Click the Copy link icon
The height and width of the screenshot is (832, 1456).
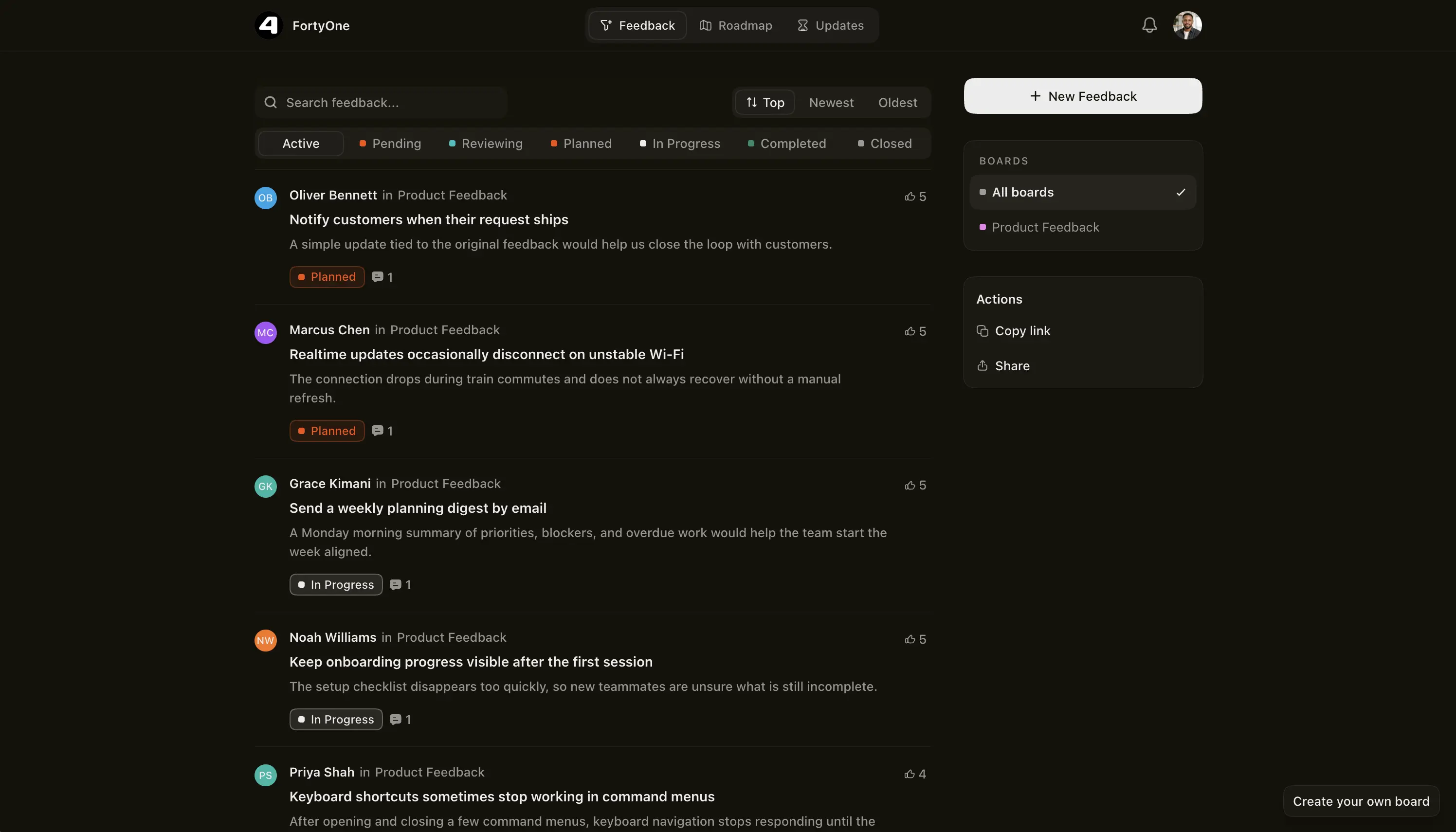click(x=983, y=331)
